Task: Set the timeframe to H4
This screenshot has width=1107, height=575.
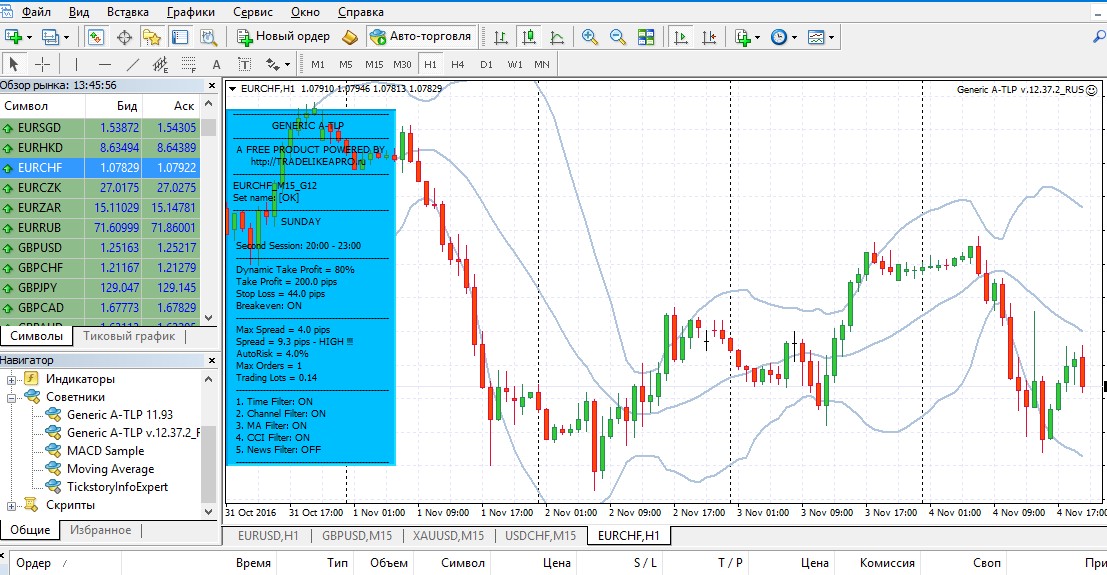Action: tap(457, 64)
